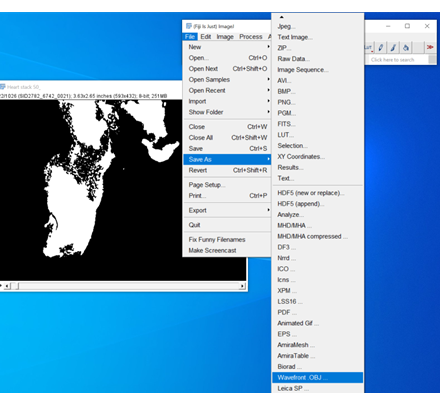Select the Pencil tool in Fiji toolbar
The width and height of the screenshot is (440, 393).
pyautogui.click(x=381, y=47)
